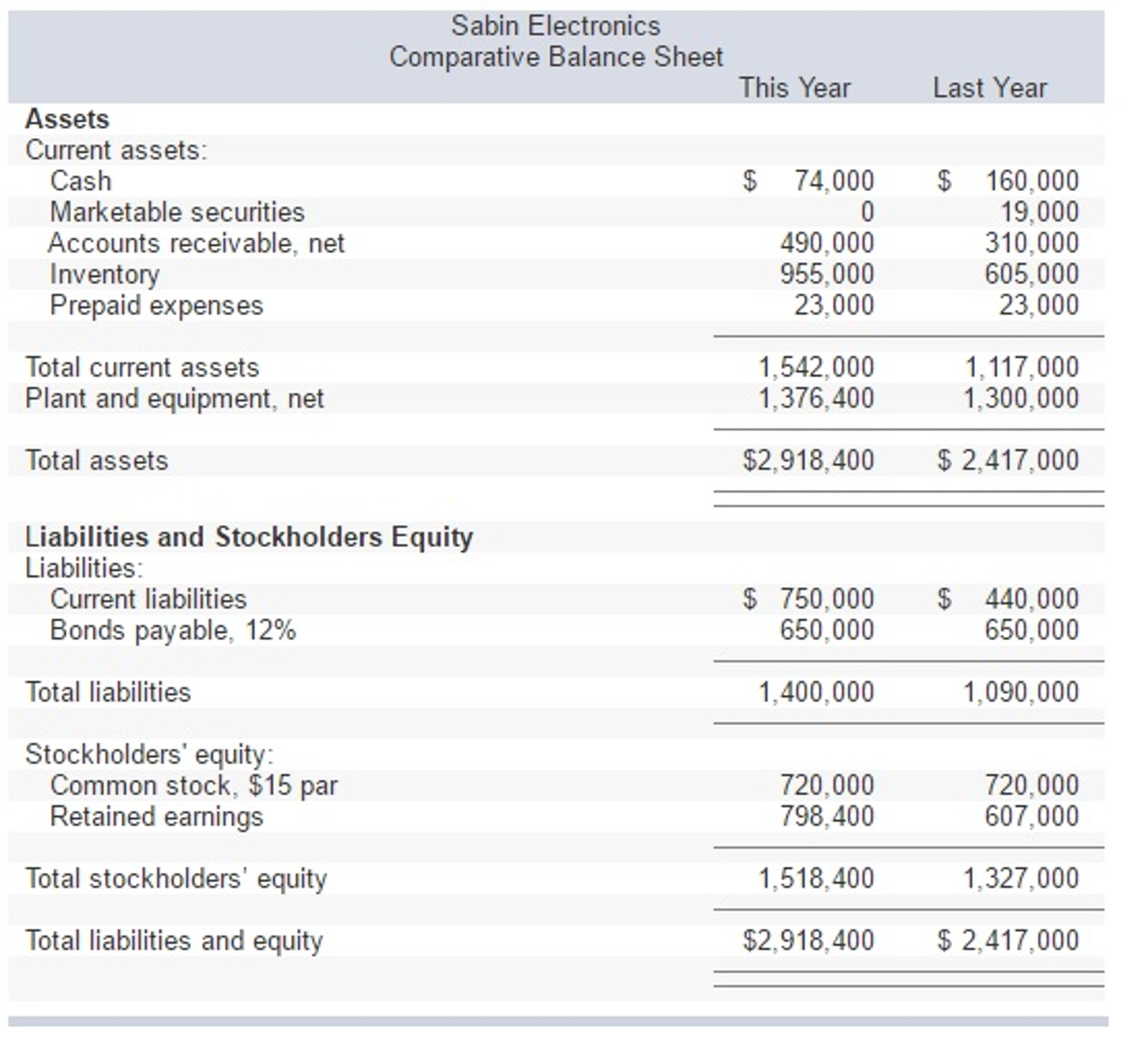
Task: Click the 'Last Year' column header
Action: pos(990,88)
